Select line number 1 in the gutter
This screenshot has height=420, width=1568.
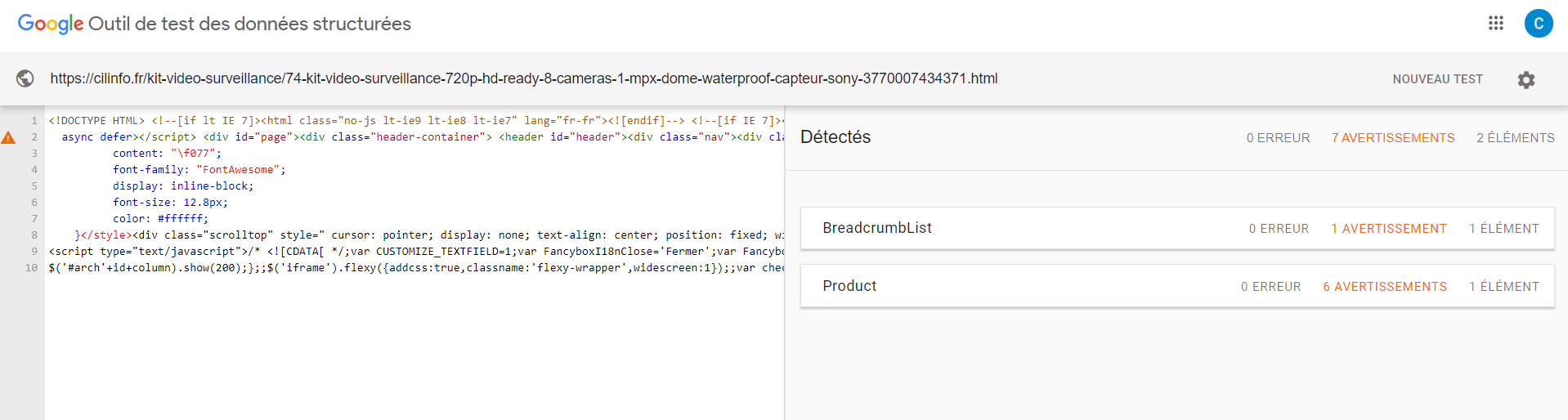click(x=34, y=121)
